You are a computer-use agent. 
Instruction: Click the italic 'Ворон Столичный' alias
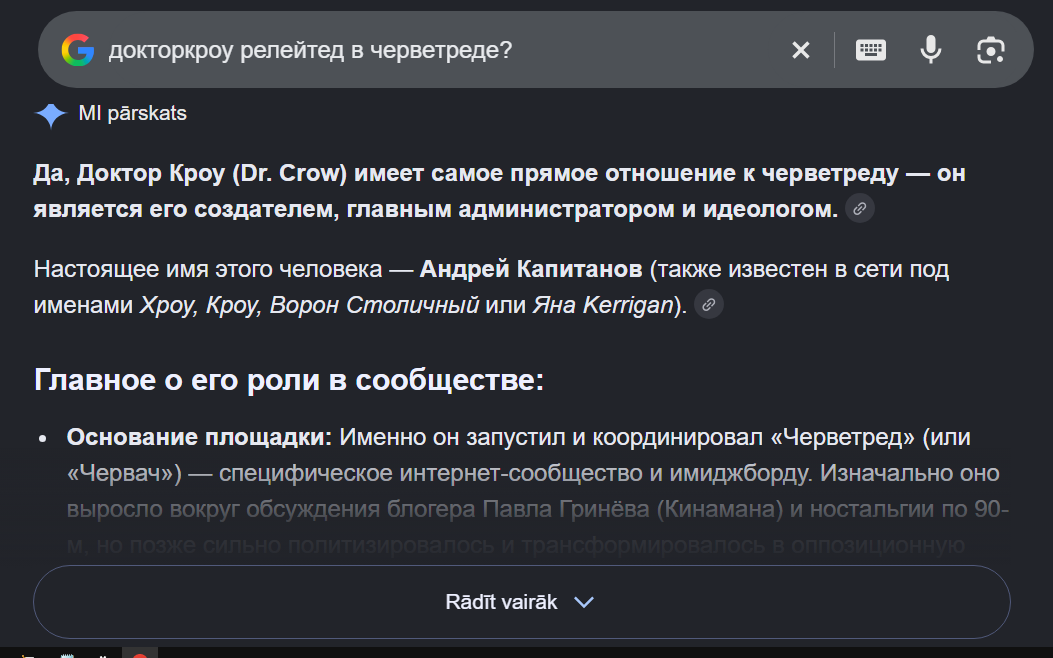click(374, 306)
